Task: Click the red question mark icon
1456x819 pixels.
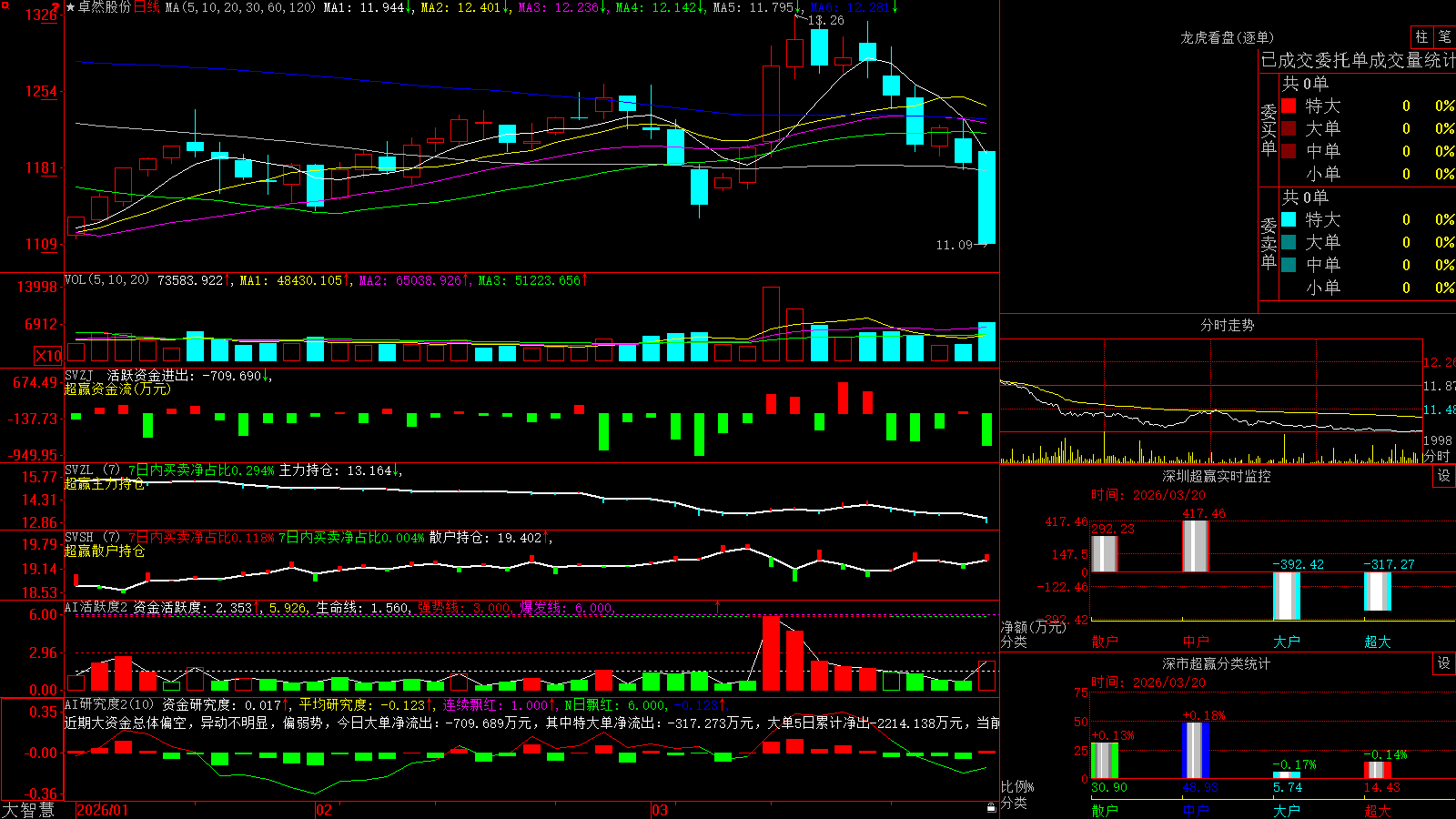Action: (x=56, y=6)
